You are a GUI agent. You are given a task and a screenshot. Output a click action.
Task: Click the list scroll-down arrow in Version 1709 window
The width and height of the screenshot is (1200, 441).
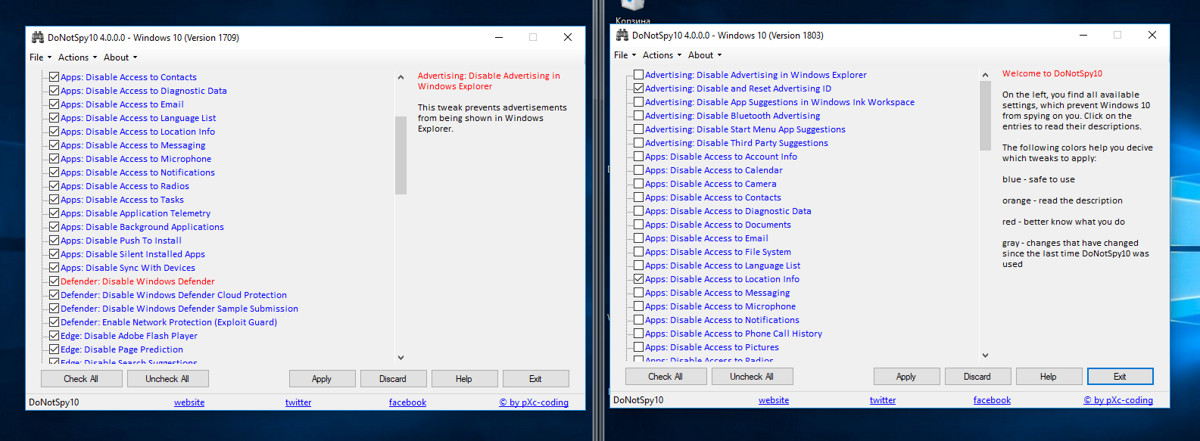click(x=401, y=357)
